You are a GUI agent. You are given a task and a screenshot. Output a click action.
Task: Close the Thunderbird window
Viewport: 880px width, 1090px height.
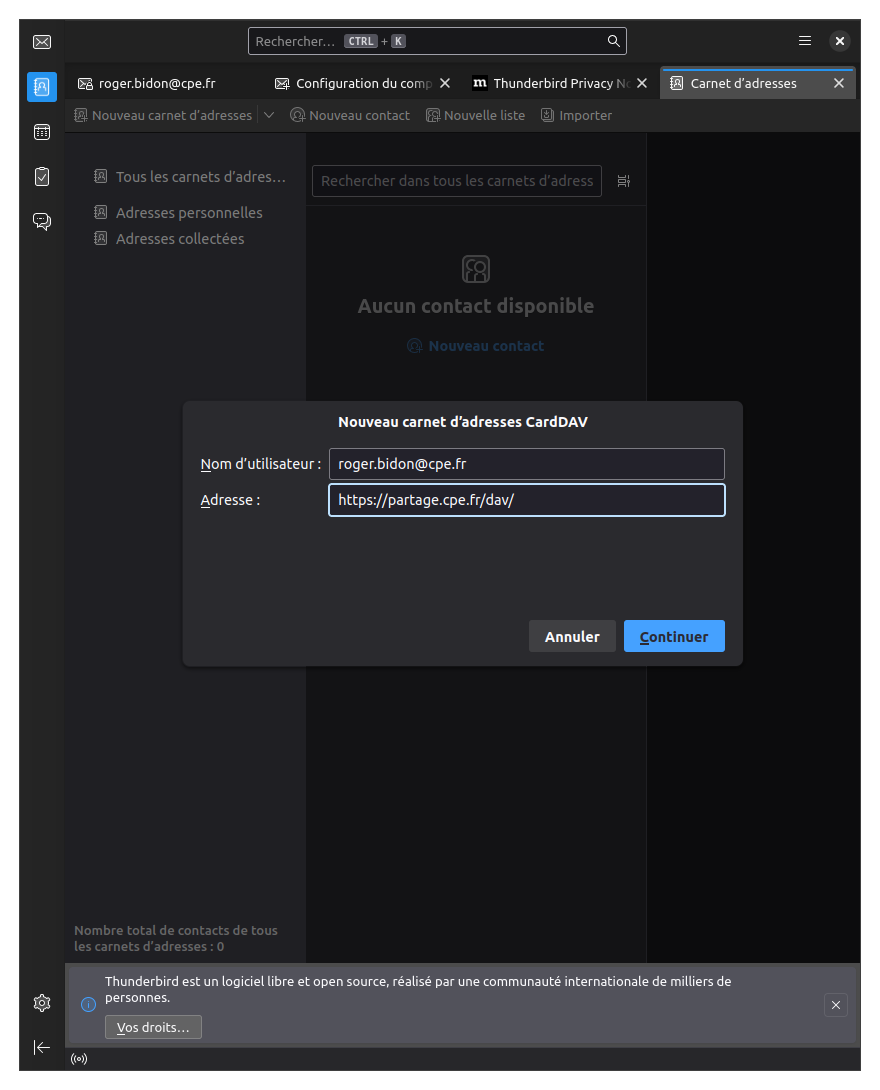pos(840,41)
